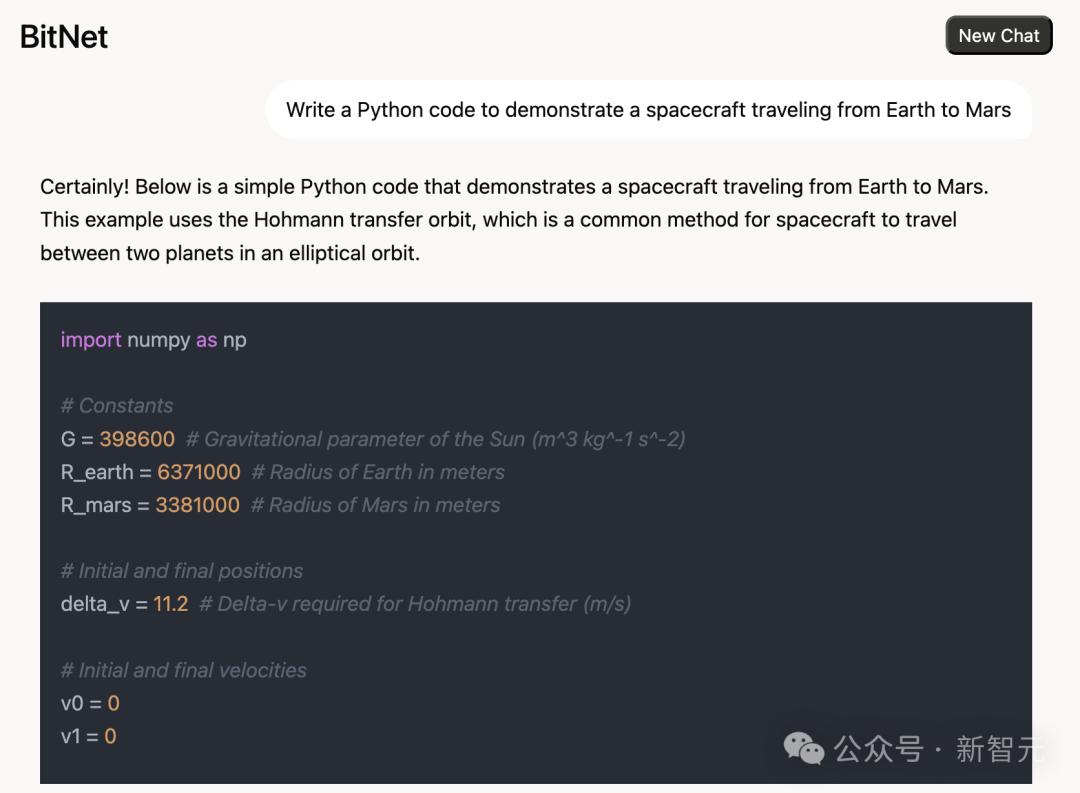Click the number 3381000 in code

(198, 505)
